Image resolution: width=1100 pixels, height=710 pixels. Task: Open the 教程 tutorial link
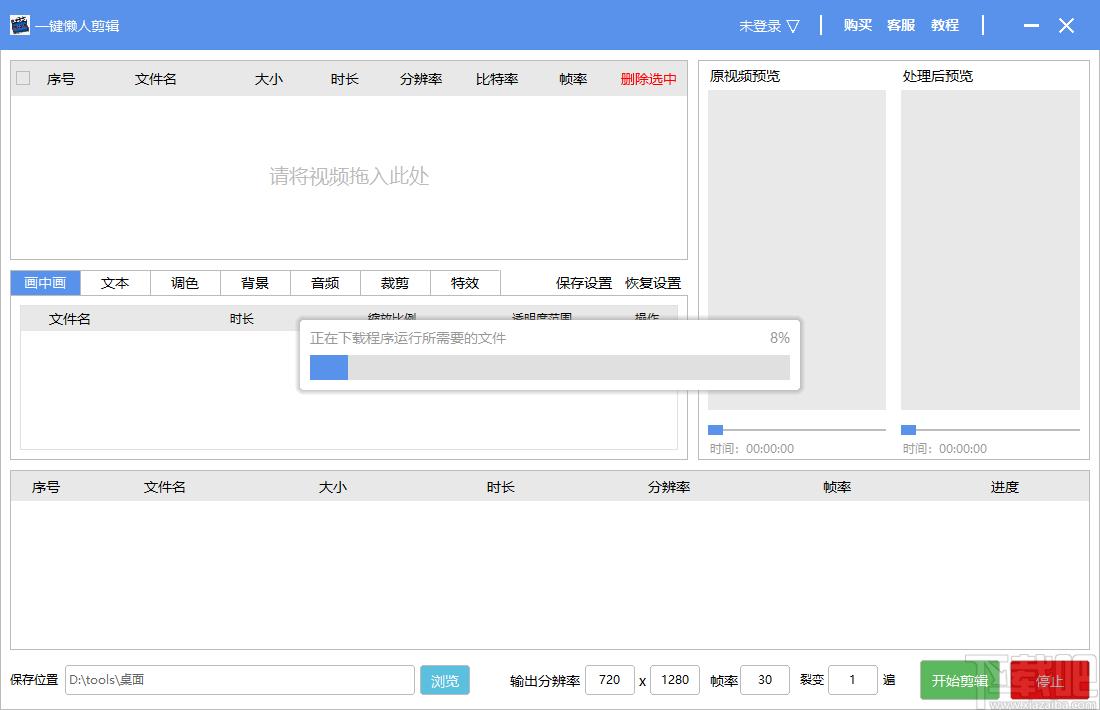click(x=944, y=25)
